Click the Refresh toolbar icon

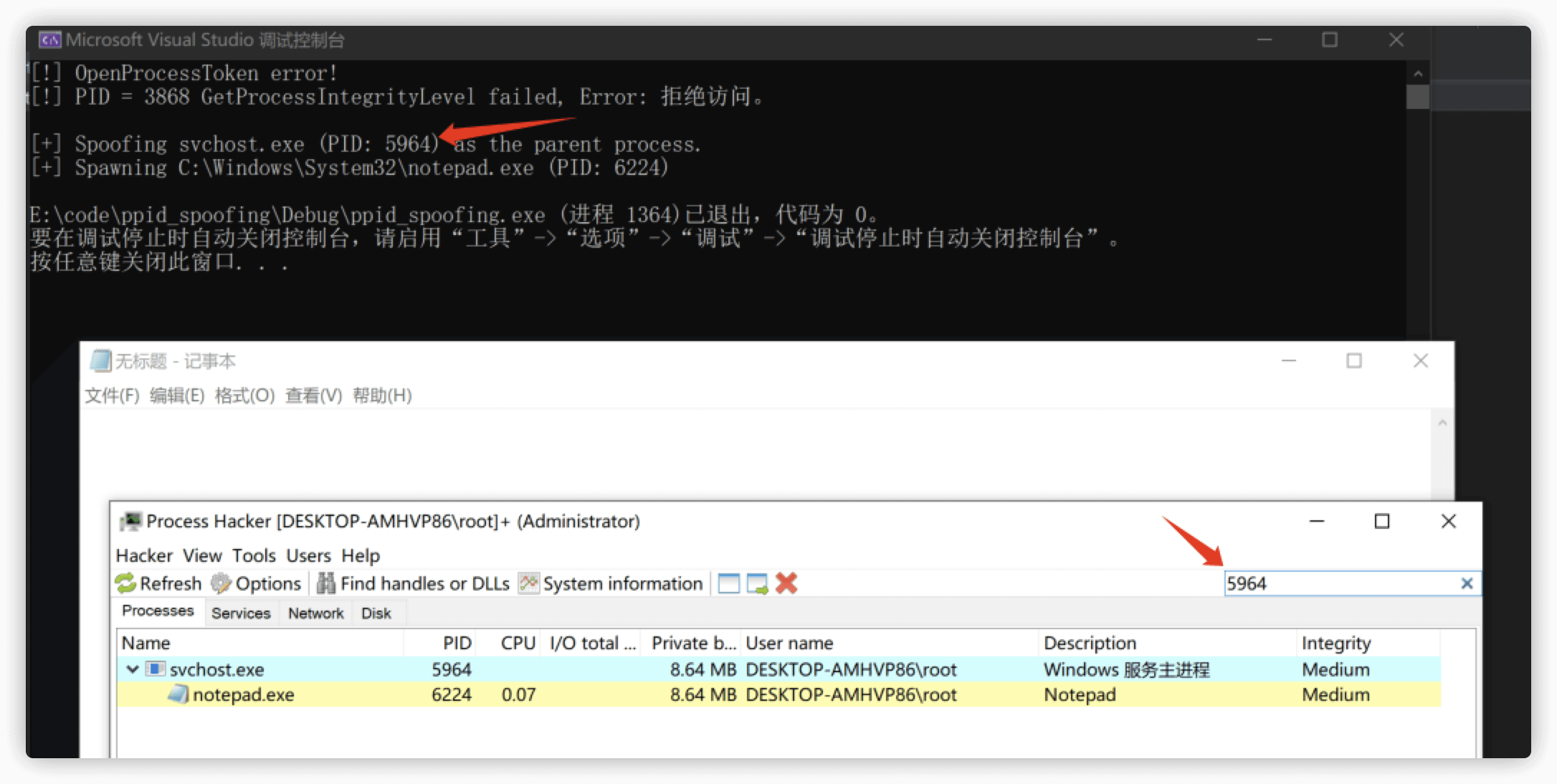pyautogui.click(x=126, y=583)
